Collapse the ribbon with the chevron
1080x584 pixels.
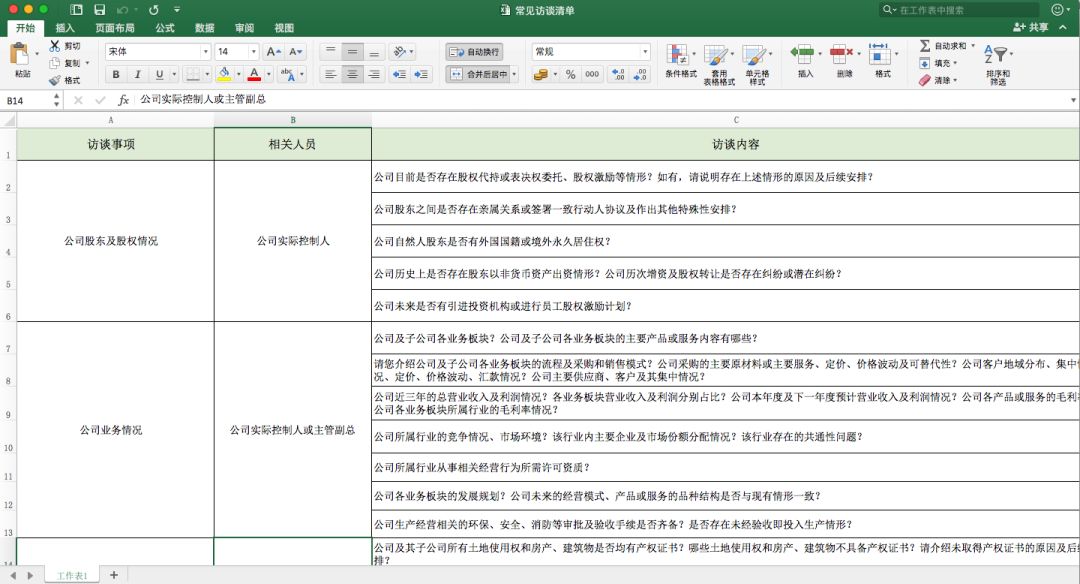(1063, 28)
